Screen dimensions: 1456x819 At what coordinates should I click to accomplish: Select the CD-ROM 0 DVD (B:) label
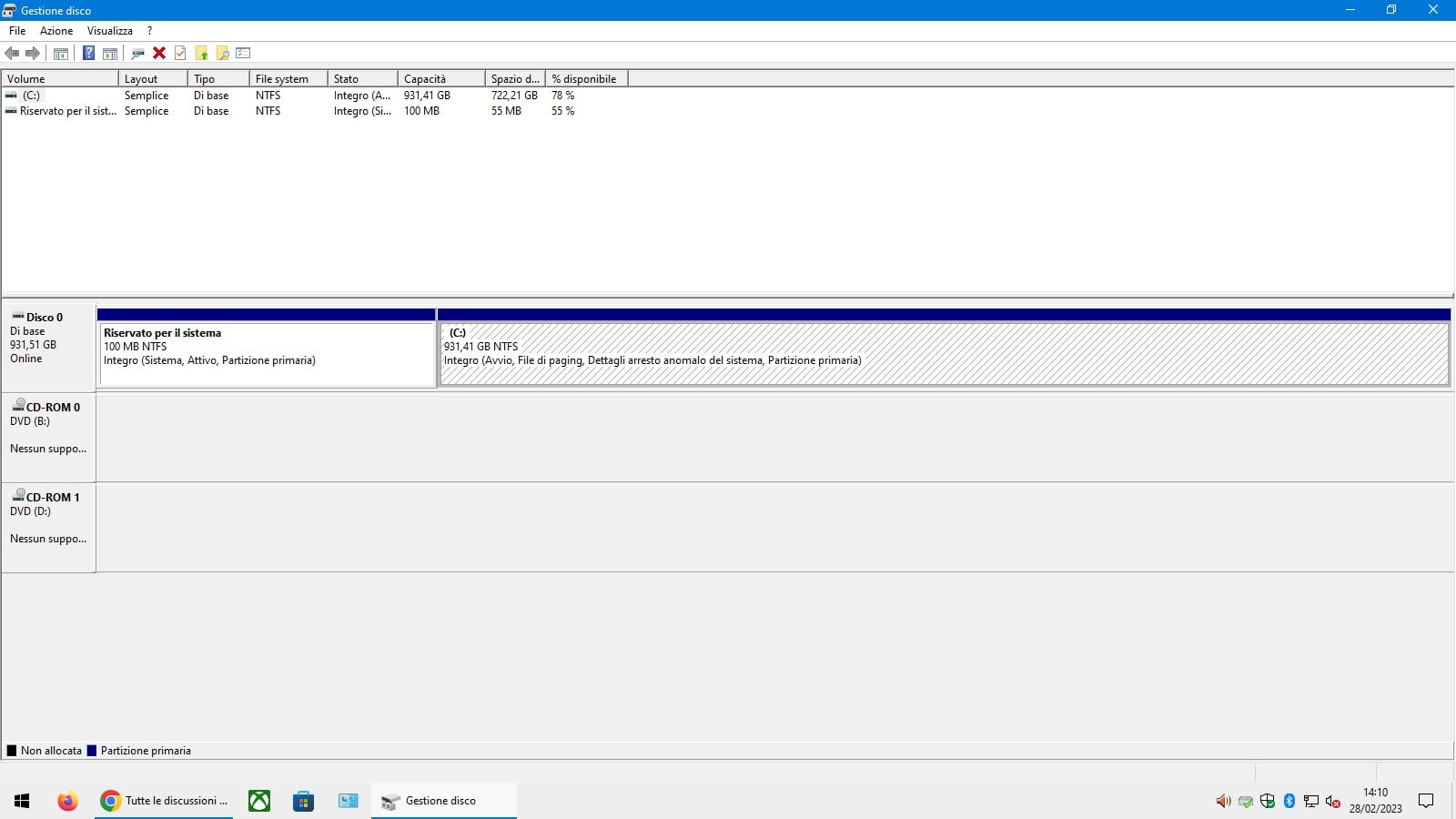tap(48, 438)
